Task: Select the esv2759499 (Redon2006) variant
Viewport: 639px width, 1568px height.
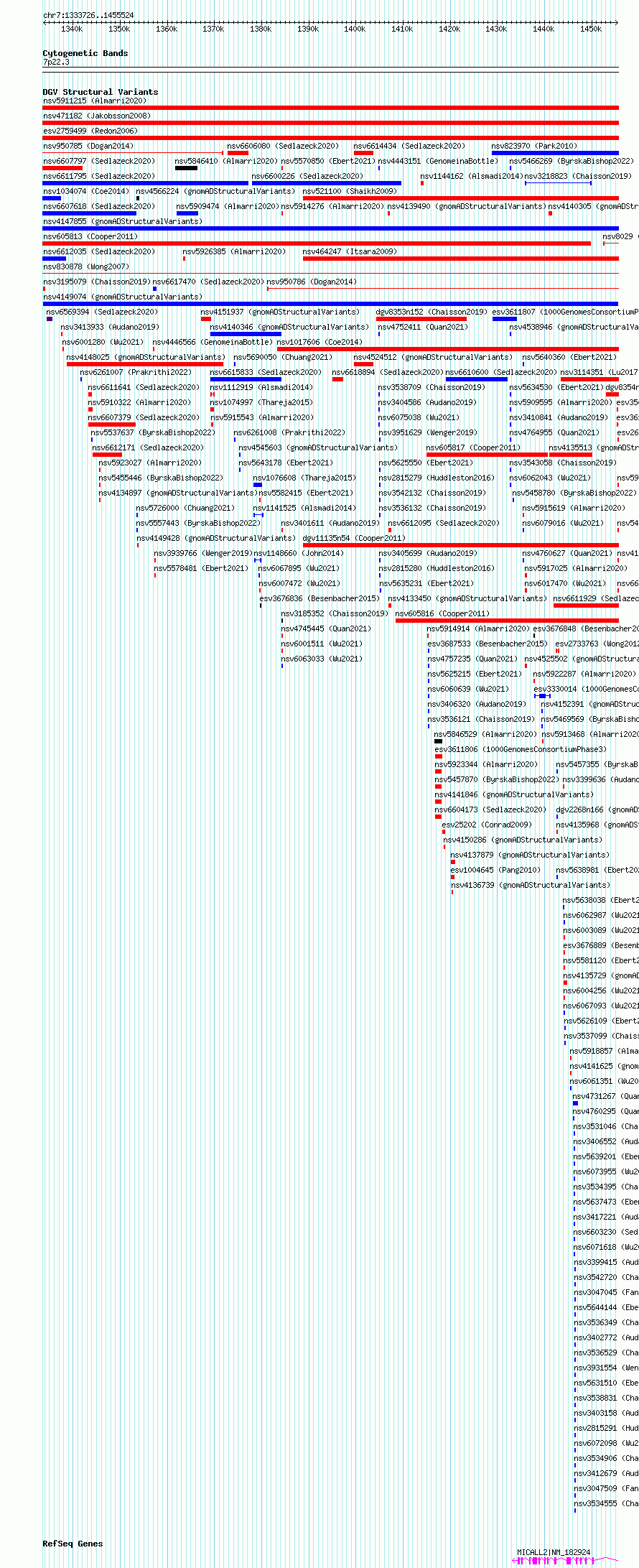Action: click(330, 138)
